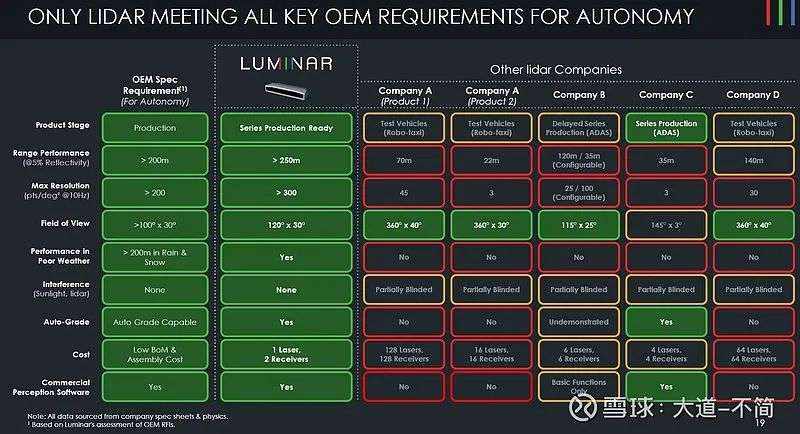This screenshot has height=434, width=800.
Task: Click the '4 Lasers, 4 Receivers' cell
Action: [666, 354]
